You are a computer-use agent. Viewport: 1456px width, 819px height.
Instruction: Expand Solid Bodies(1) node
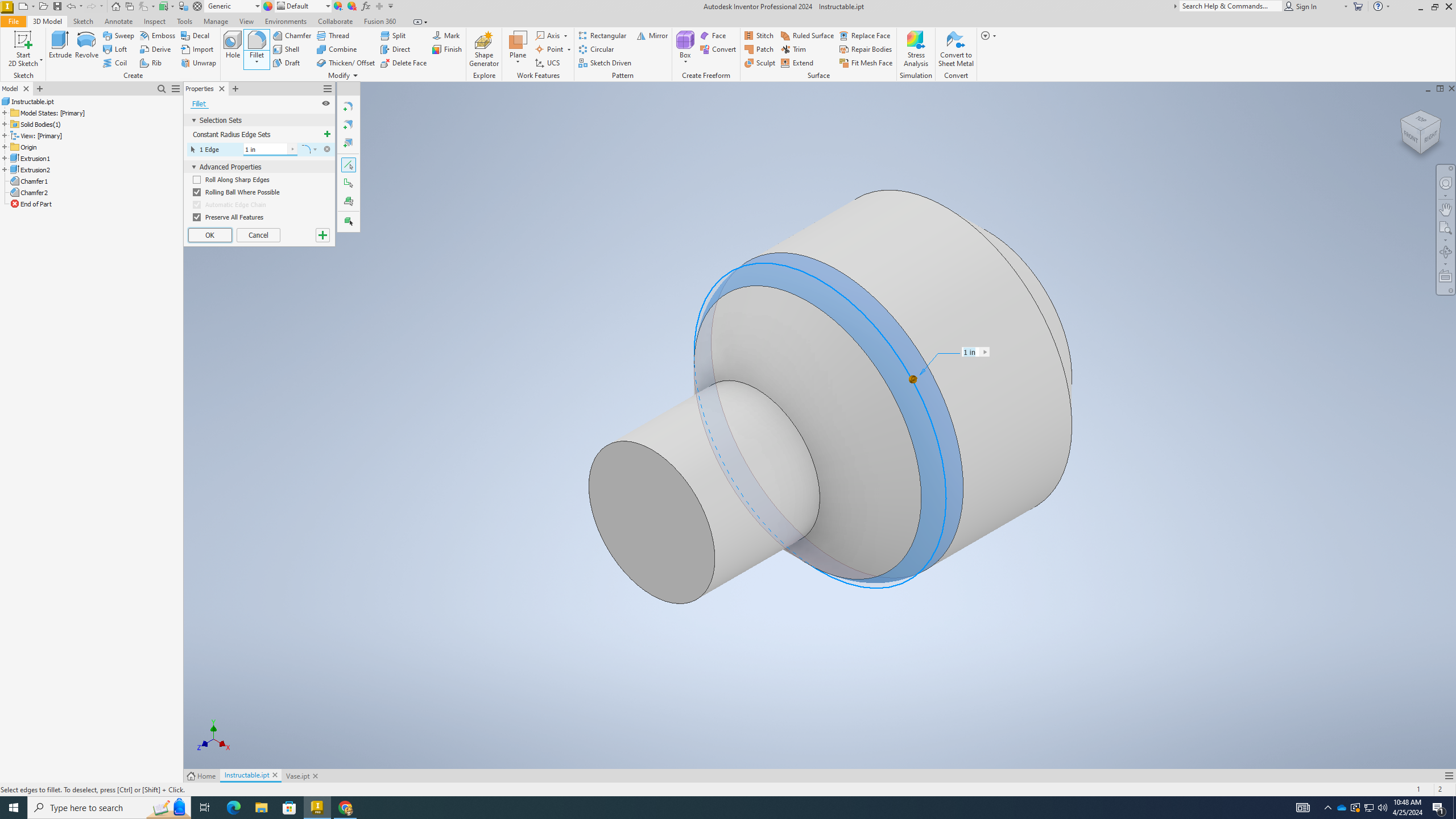5,124
